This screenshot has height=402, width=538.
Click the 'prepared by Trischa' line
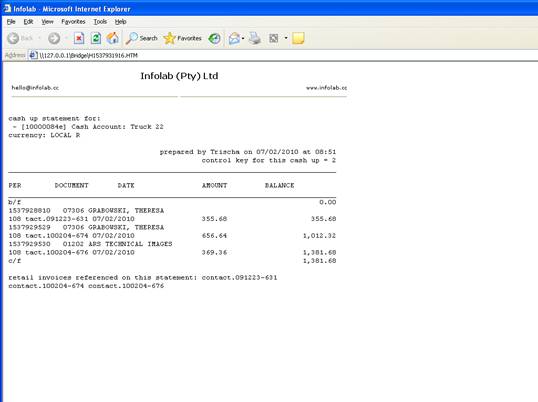coord(248,152)
